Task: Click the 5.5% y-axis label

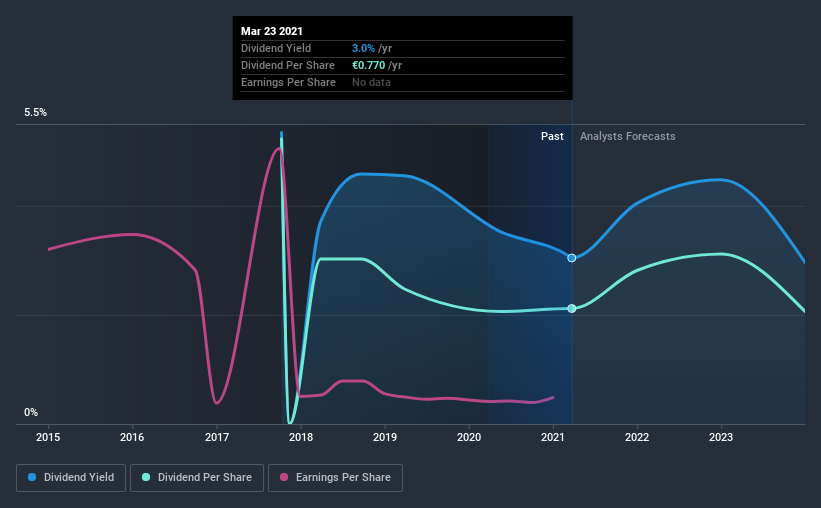Action: tap(36, 113)
